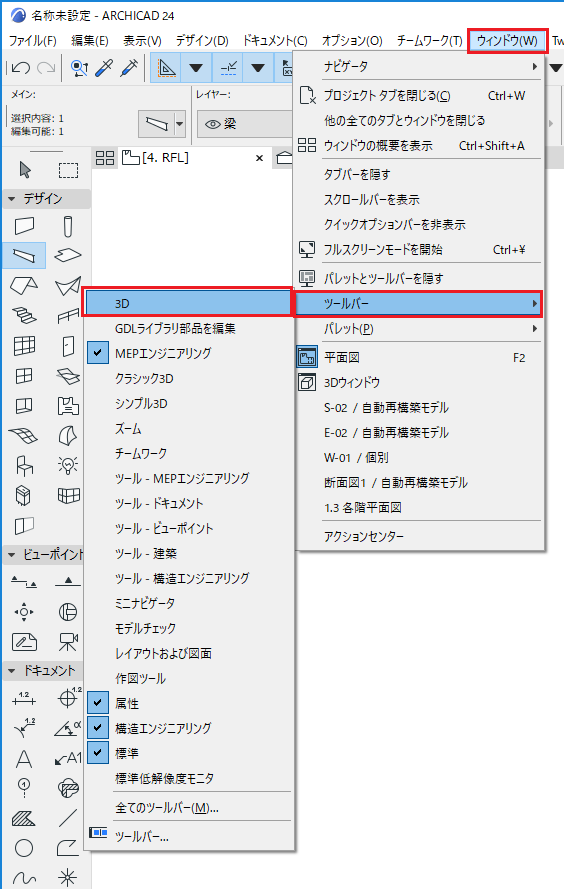Select the Window tool
Image resolution: width=564 pixels, height=889 pixels.
tap(24, 375)
